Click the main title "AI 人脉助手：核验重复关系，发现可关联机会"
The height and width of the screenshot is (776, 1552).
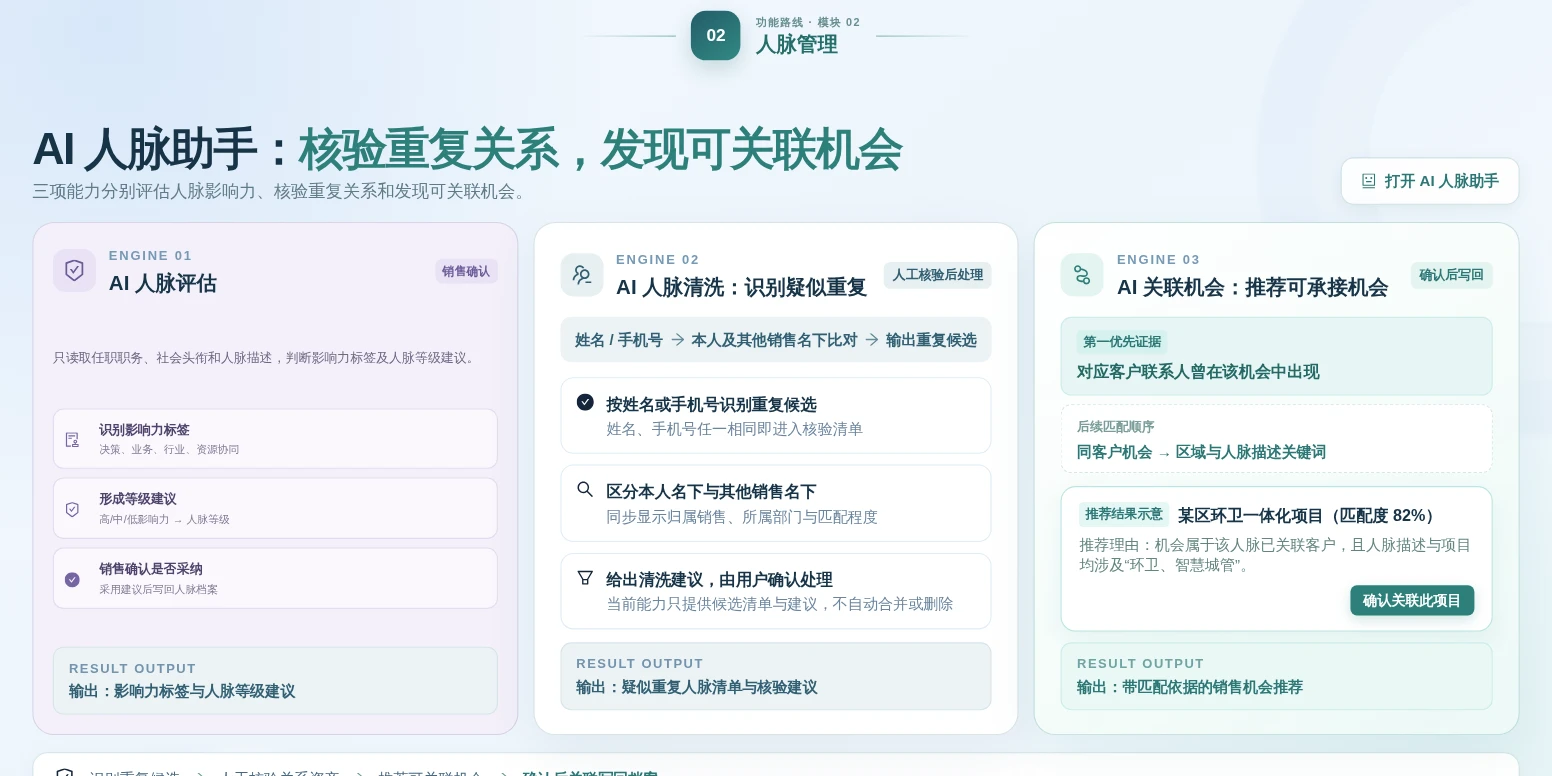pyautogui.click(x=467, y=150)
